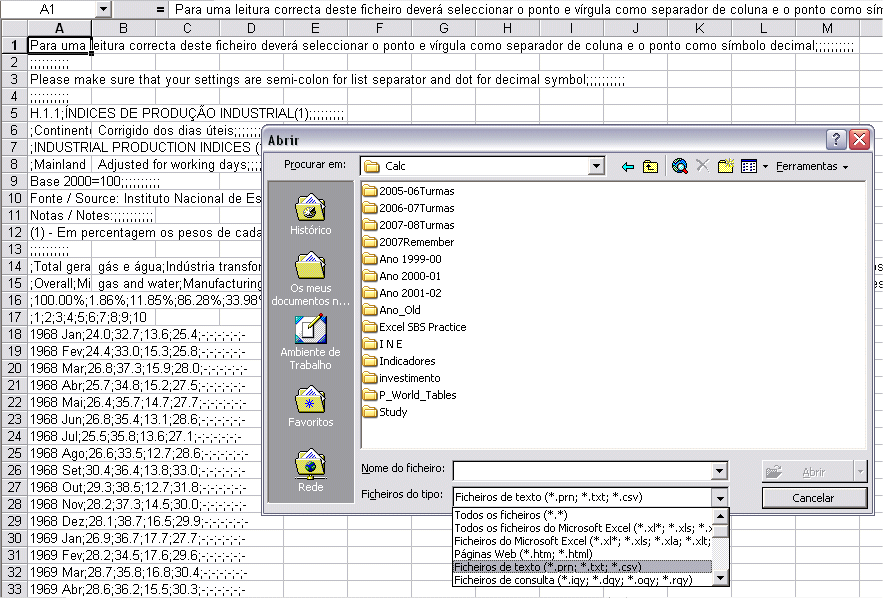This screenshot has height=598, width=883.
Task: Select the Study folder
Action: [386, 412]
